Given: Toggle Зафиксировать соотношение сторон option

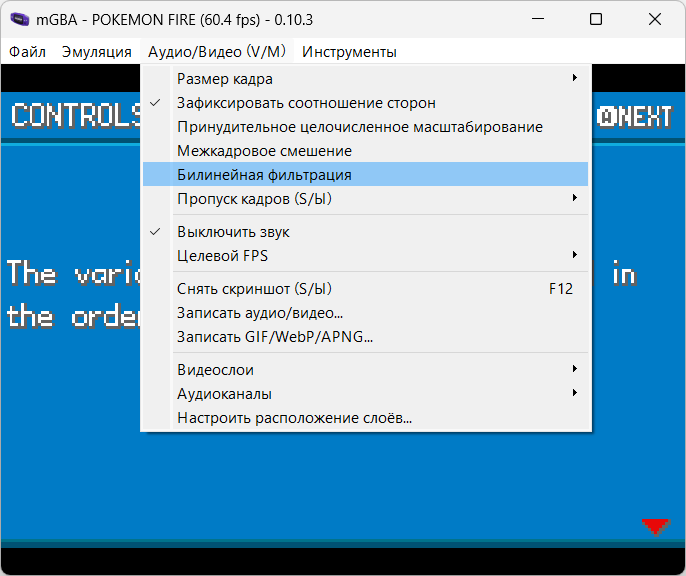Looking at the screenshot, I should (365, 103).
